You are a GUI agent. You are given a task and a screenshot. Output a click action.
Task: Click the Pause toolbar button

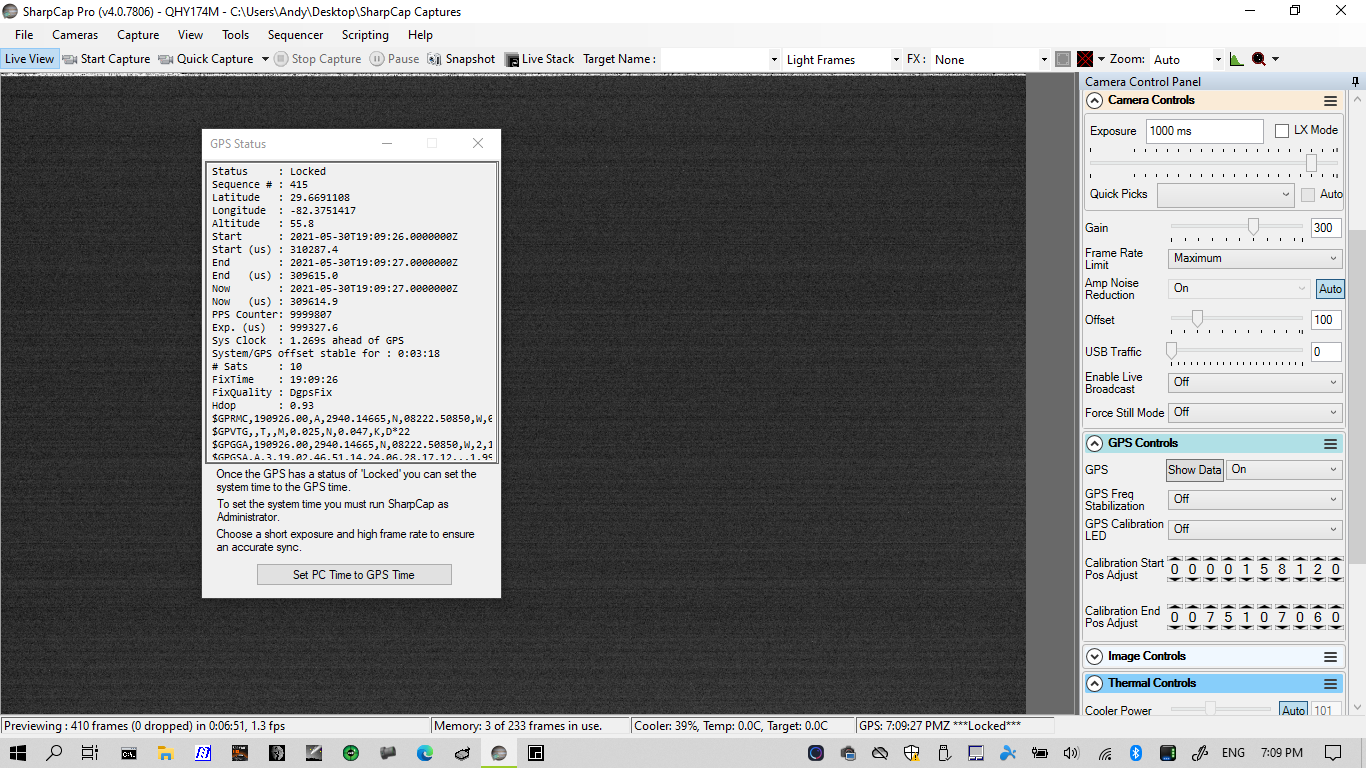point(394,59)
